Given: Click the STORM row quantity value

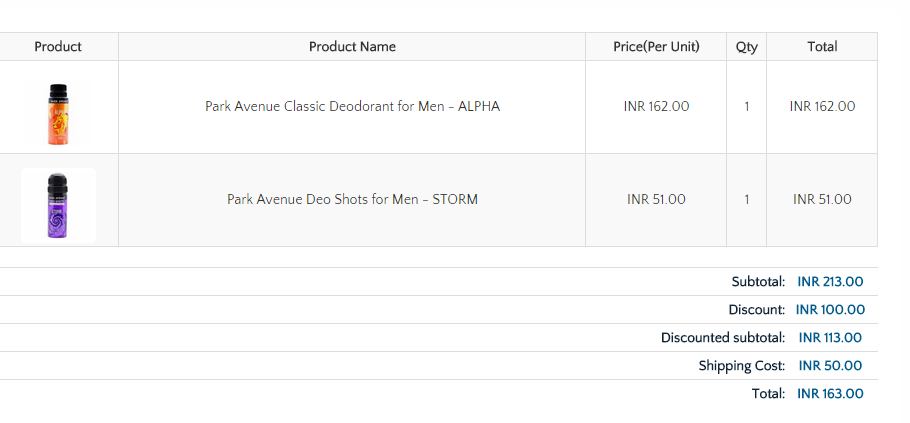Looking at the screenshot, I should [x=747, y=200].
